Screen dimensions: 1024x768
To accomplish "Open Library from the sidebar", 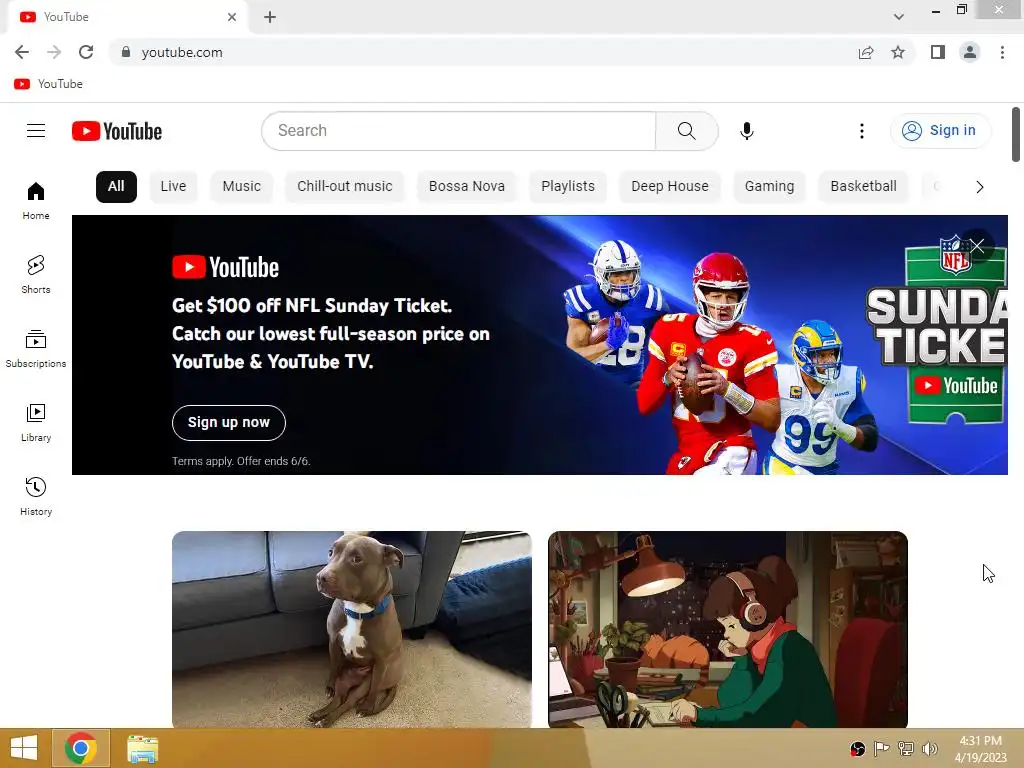I will pos(36,423).
